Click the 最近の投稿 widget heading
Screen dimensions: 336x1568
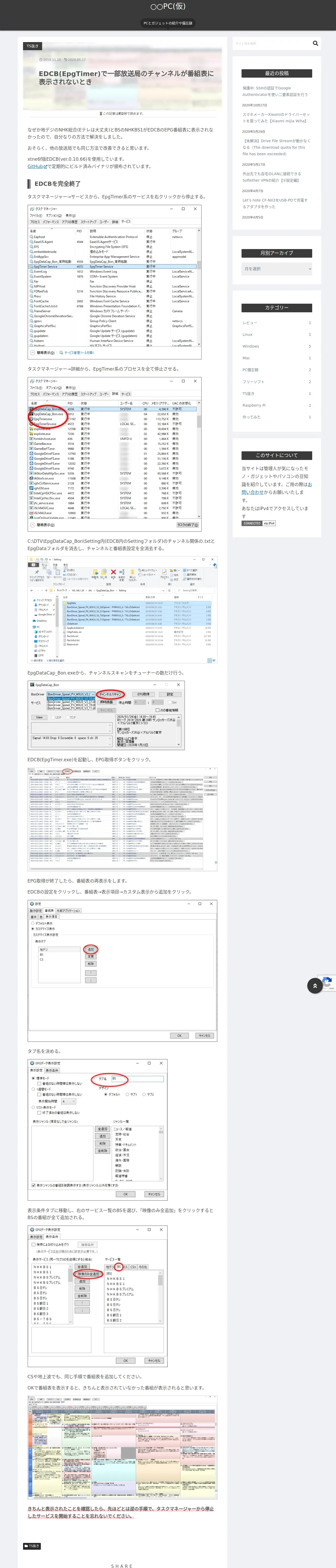click(277, 73)
